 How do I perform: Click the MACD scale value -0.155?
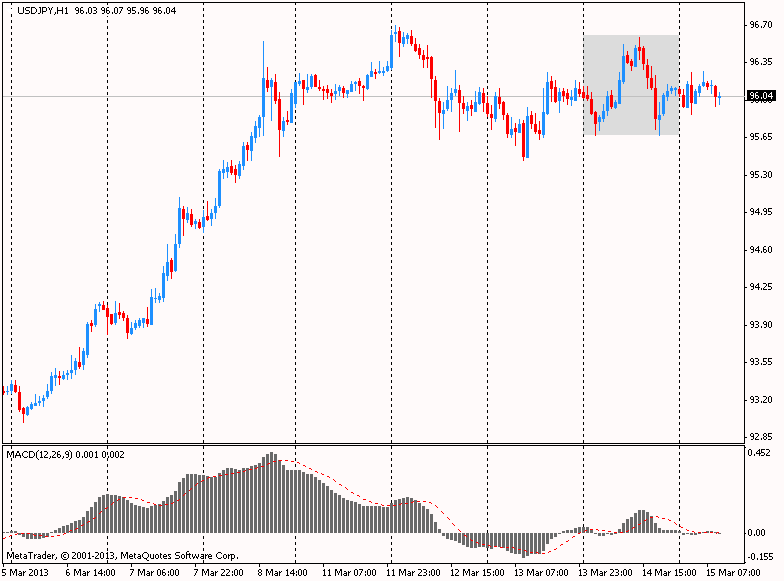tap(760, 556)
